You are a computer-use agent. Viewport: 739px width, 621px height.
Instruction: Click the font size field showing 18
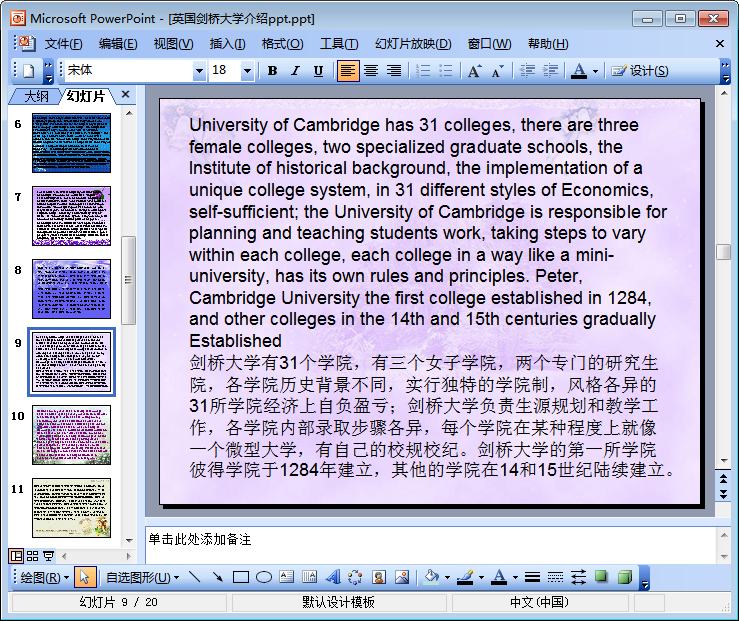click(225, 71)
